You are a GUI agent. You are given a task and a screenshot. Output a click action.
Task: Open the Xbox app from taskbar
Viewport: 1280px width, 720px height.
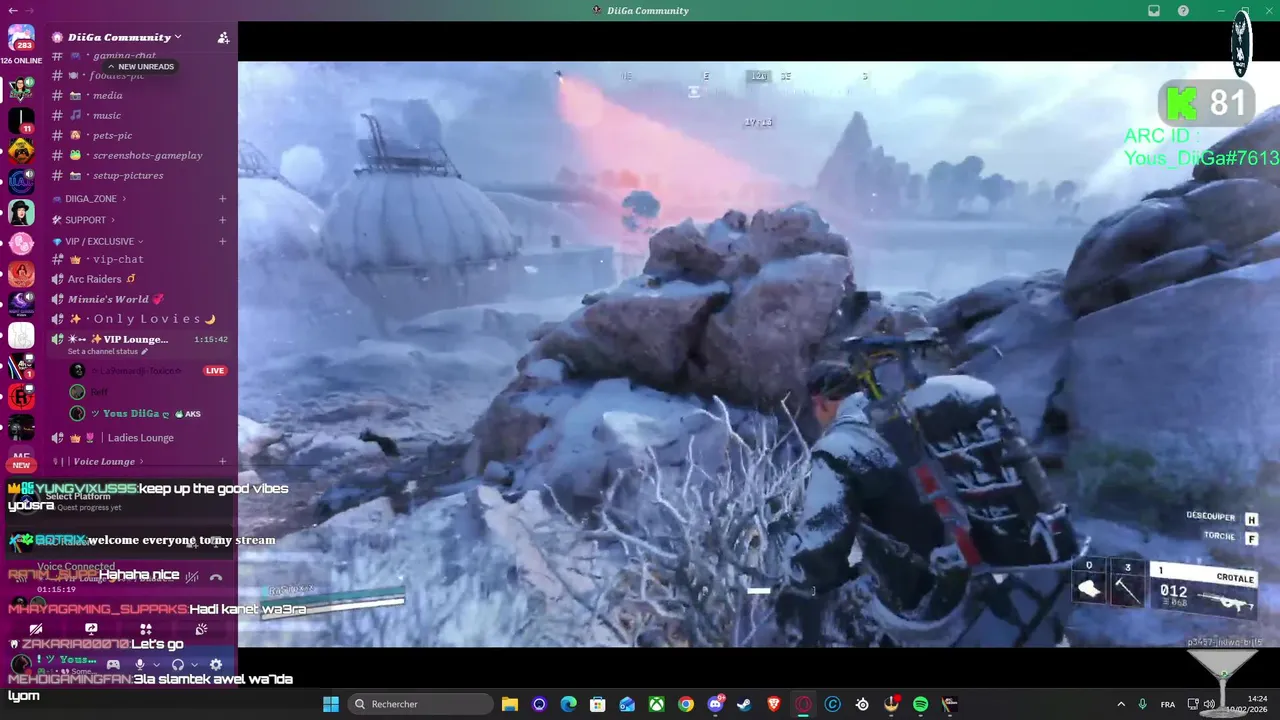point(656,704)
